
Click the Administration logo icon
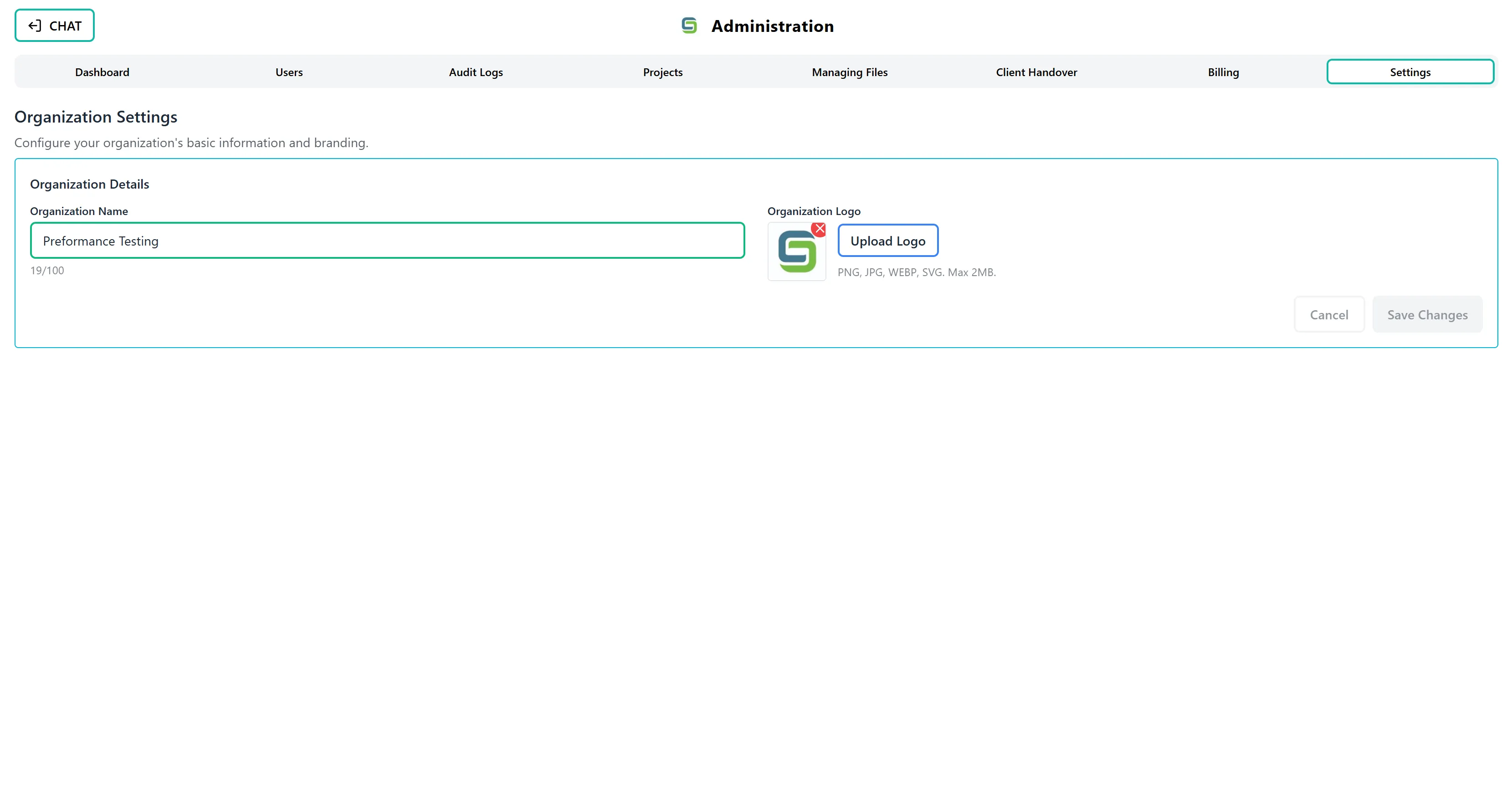click(x=690, y=25)
